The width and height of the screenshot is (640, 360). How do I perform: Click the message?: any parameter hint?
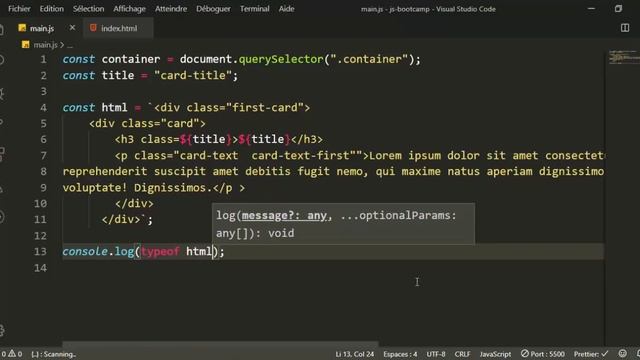point(284,216)
